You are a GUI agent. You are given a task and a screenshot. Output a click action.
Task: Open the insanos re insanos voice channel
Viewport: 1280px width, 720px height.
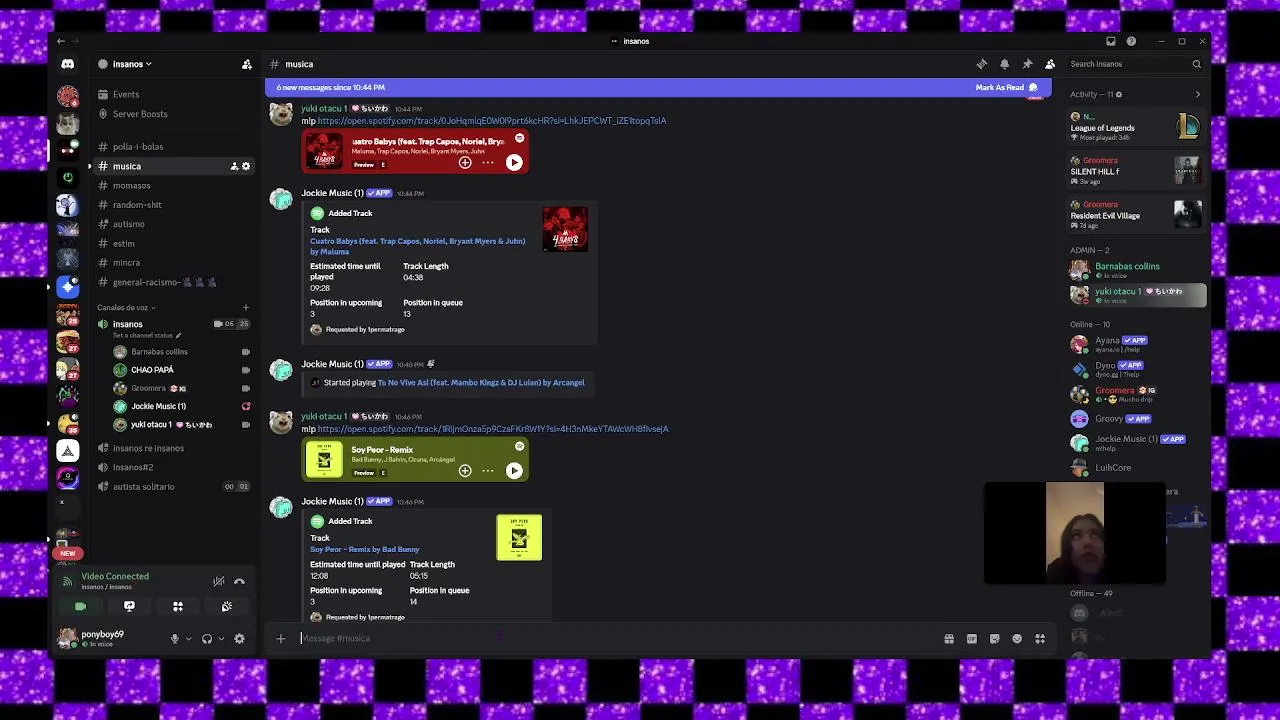[x=148, y=448]
